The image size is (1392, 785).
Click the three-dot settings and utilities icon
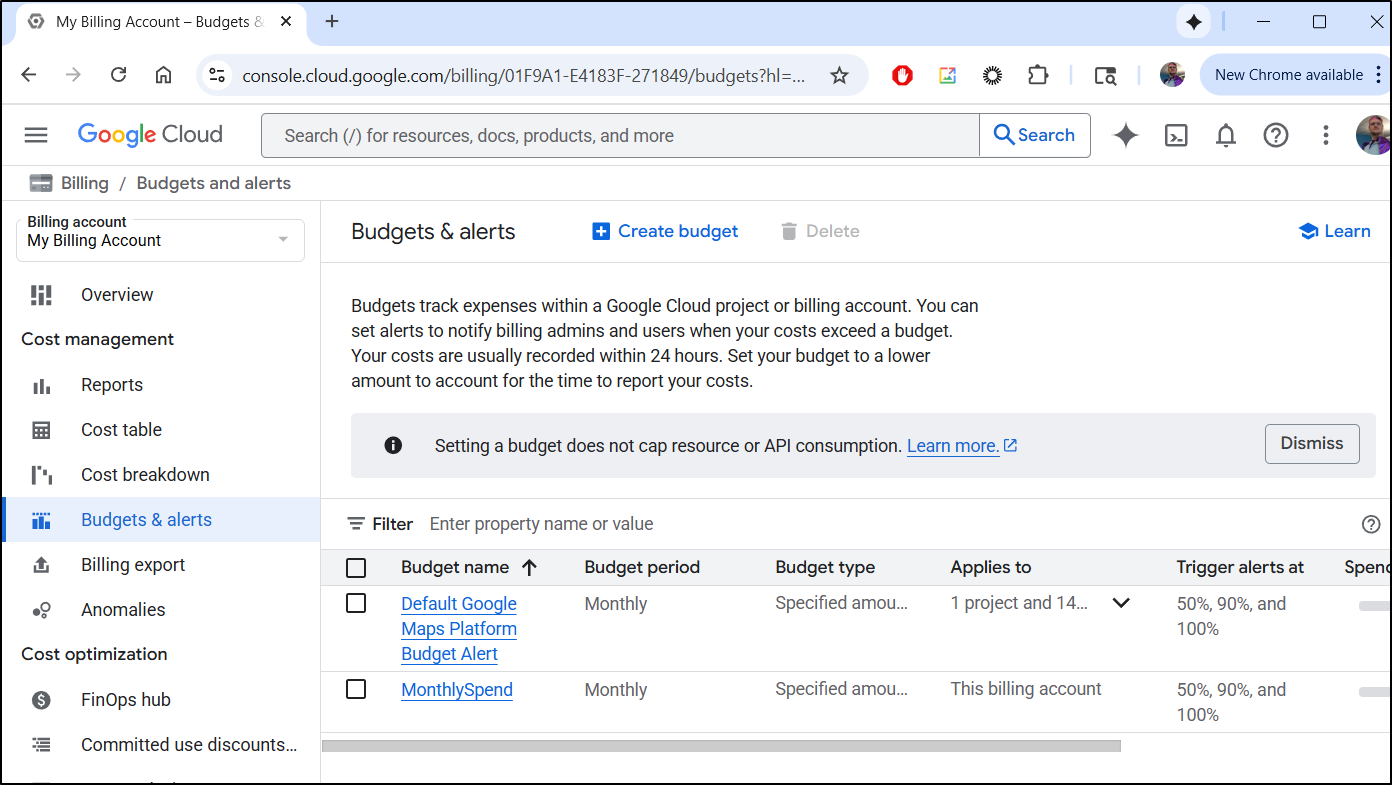(x=1326, y=135)
